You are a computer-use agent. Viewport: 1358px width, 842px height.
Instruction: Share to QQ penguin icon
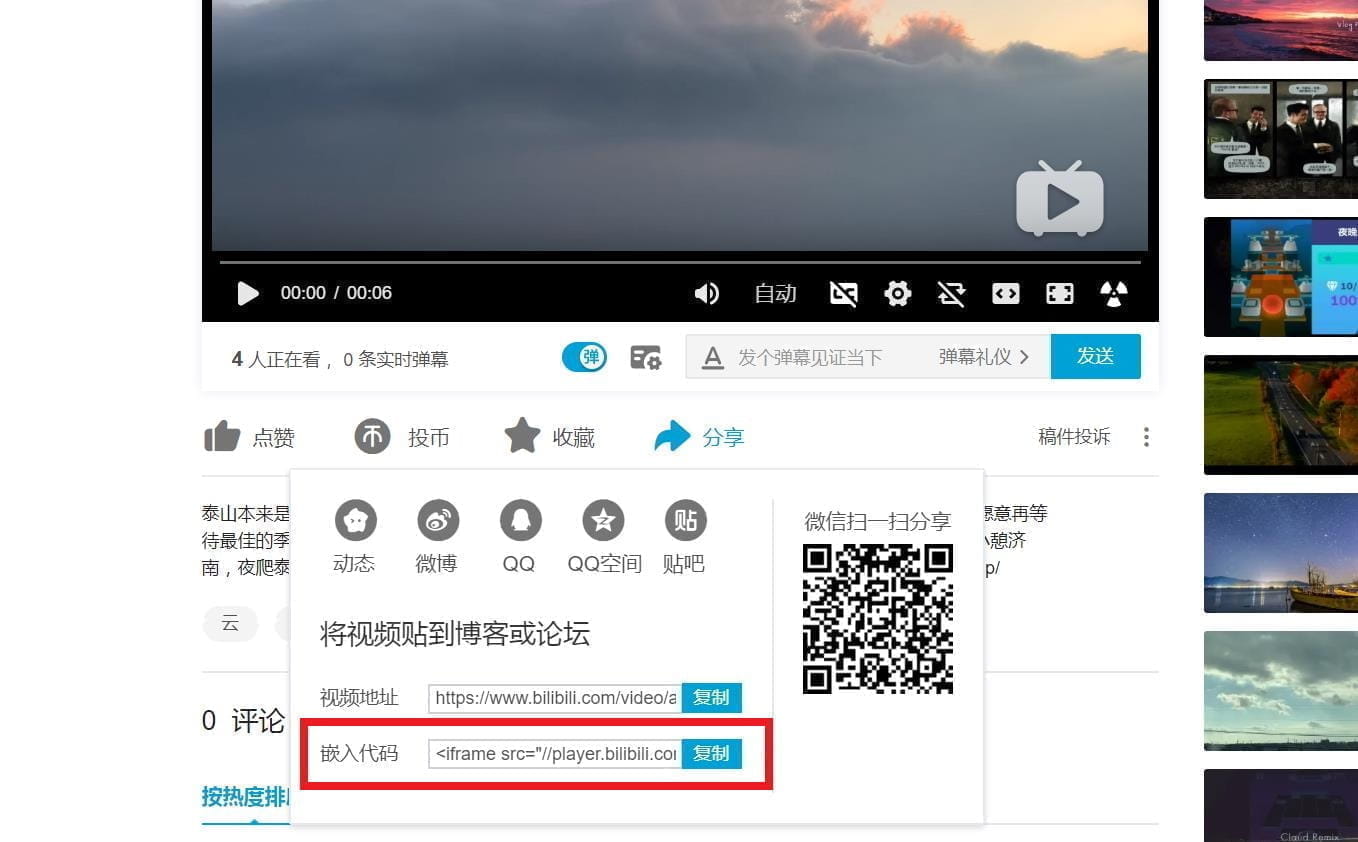(x=520, y=521)
